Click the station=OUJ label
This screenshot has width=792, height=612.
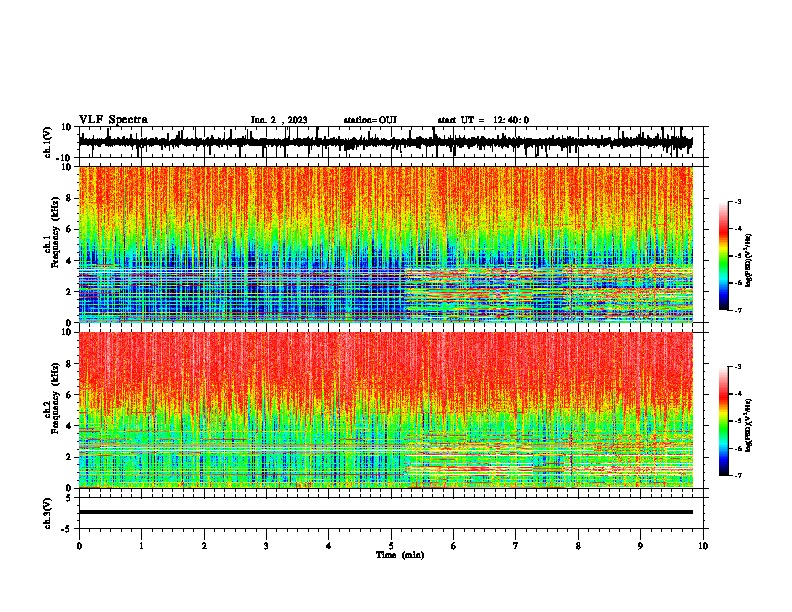coord(370,120)
